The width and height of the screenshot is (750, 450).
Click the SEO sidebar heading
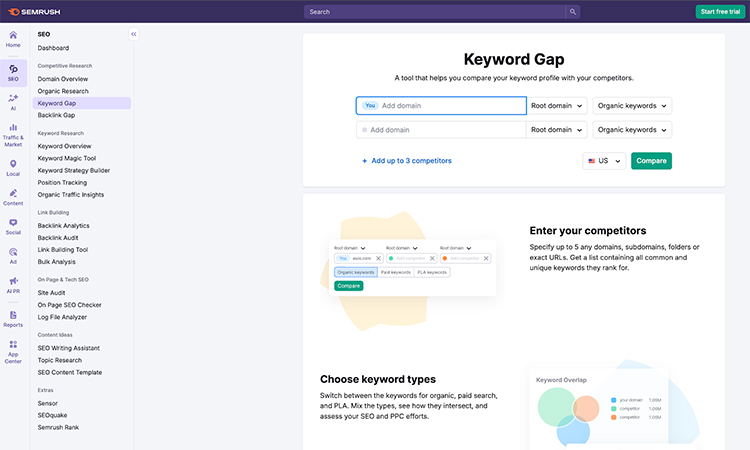pos(44,34)
